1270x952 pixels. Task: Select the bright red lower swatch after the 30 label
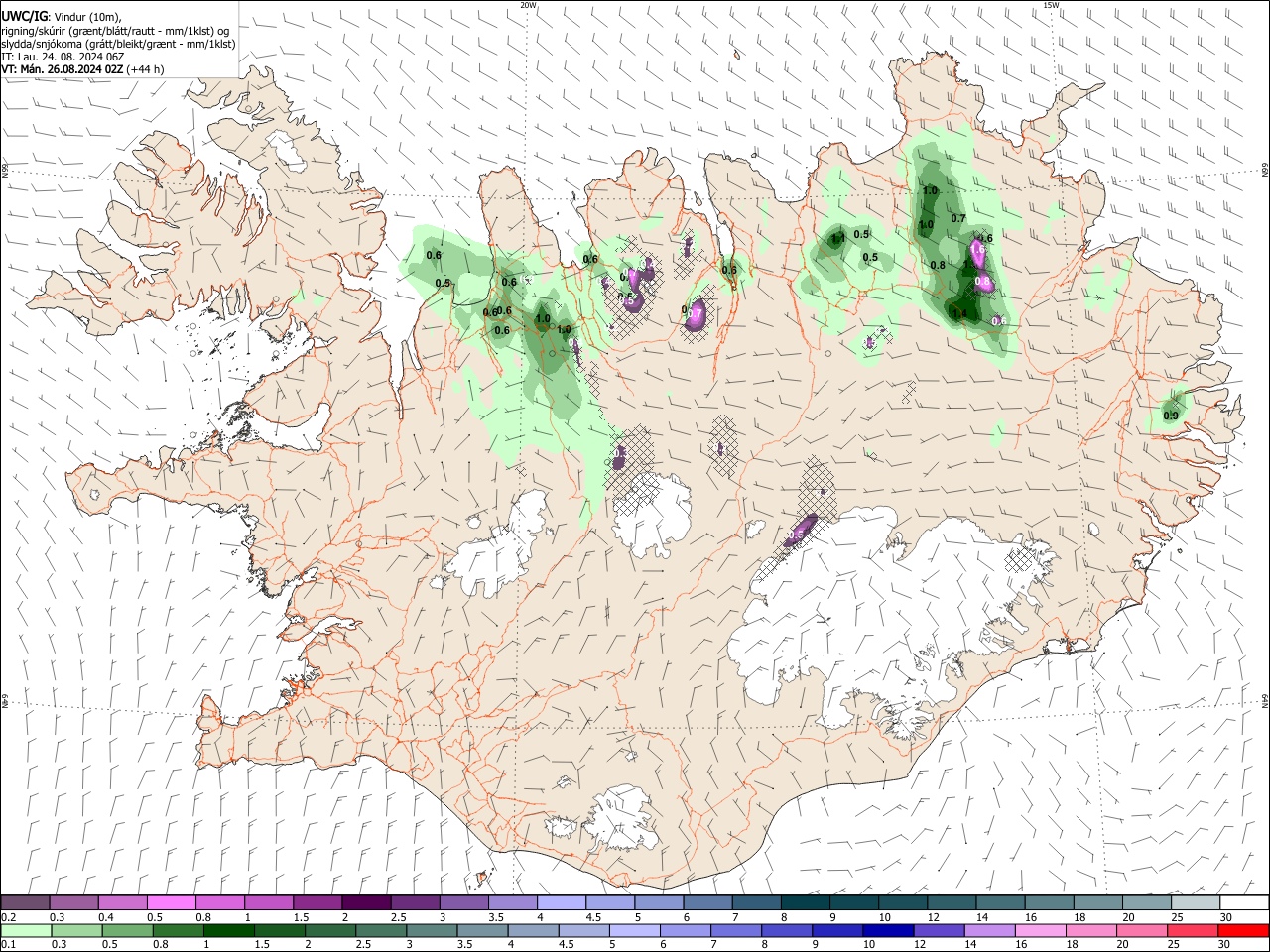[x=1244, y=930]
